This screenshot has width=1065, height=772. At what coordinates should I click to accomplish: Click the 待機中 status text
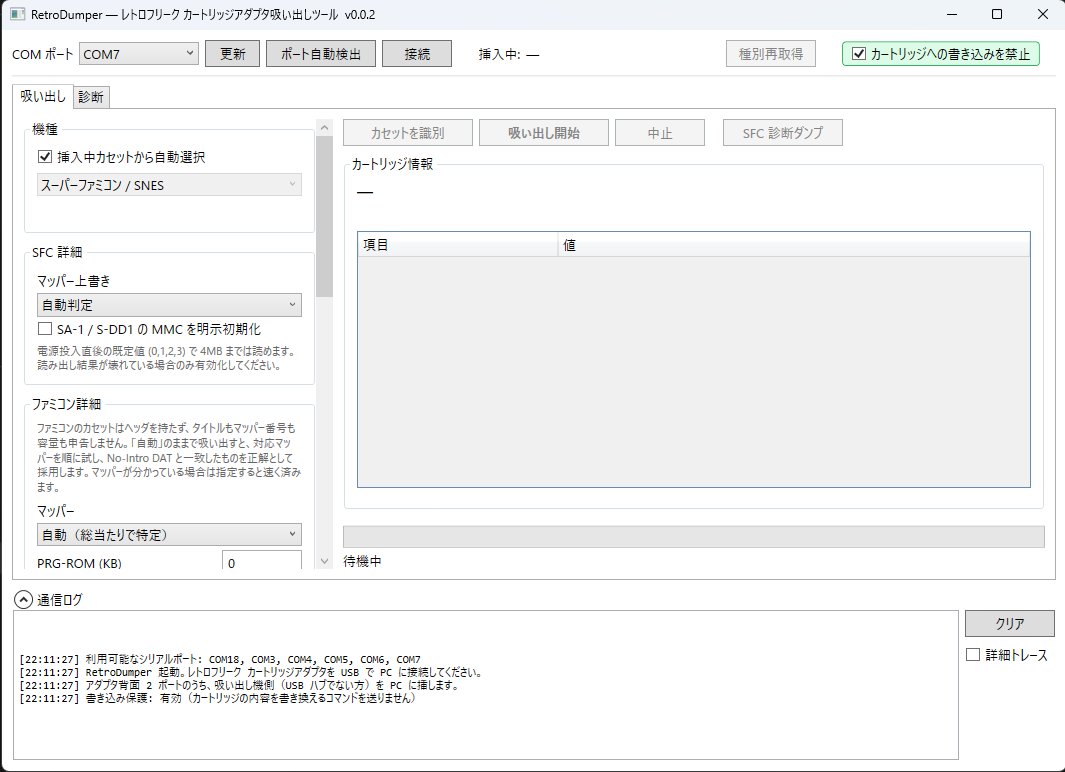point(363,562)
